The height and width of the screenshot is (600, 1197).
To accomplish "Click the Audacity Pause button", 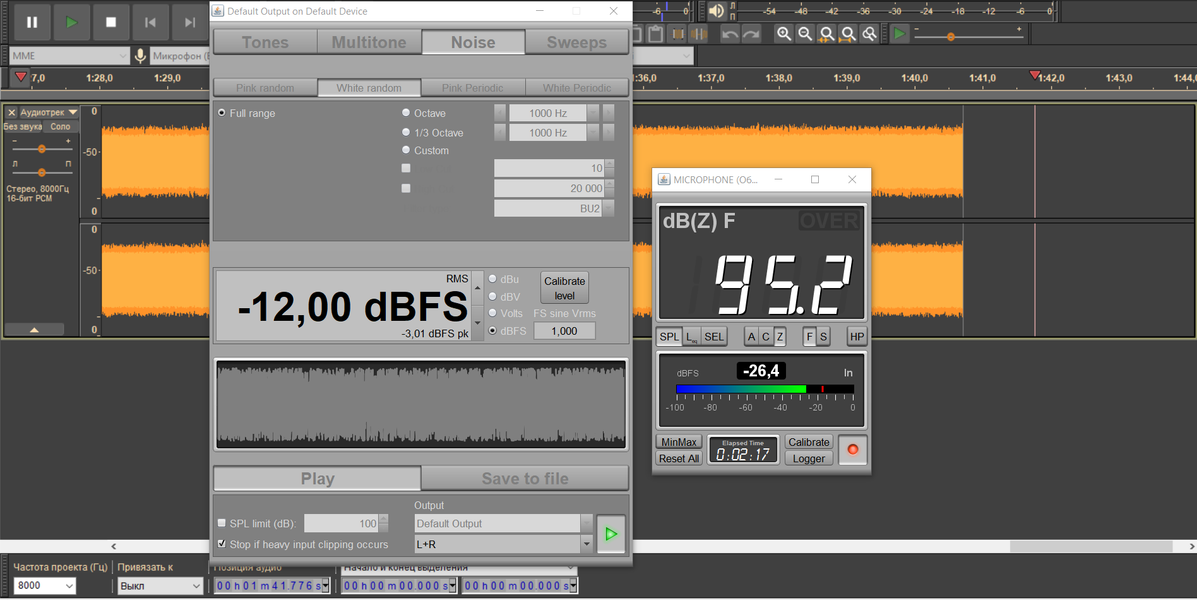I will click(32, 22).
